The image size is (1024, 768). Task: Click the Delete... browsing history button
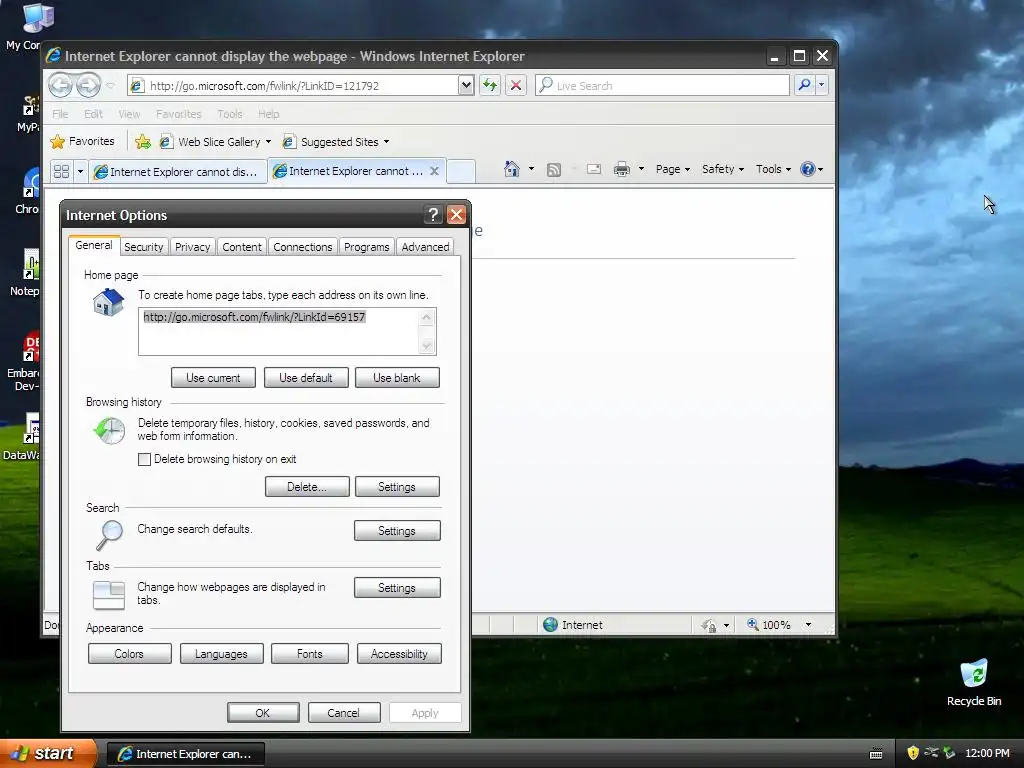[307, 487]
